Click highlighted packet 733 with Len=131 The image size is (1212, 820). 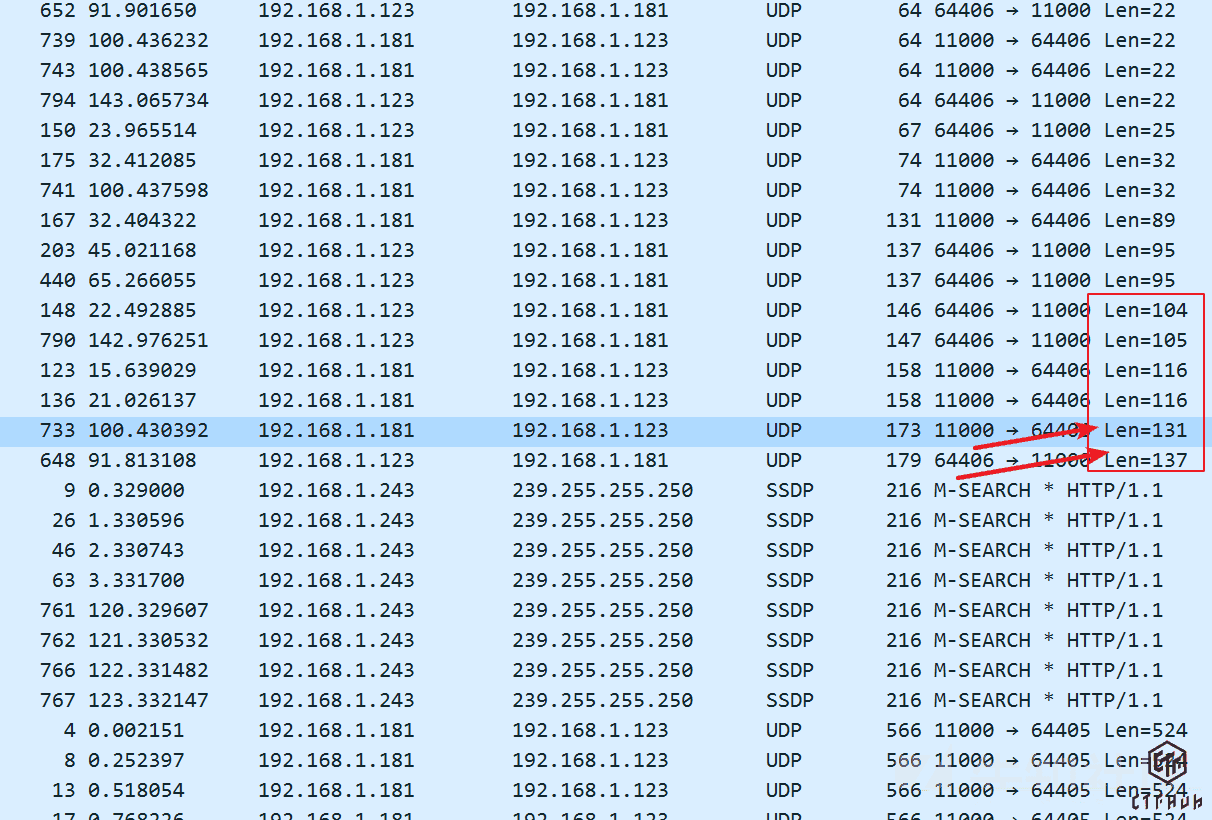click(x=600, y=431)
